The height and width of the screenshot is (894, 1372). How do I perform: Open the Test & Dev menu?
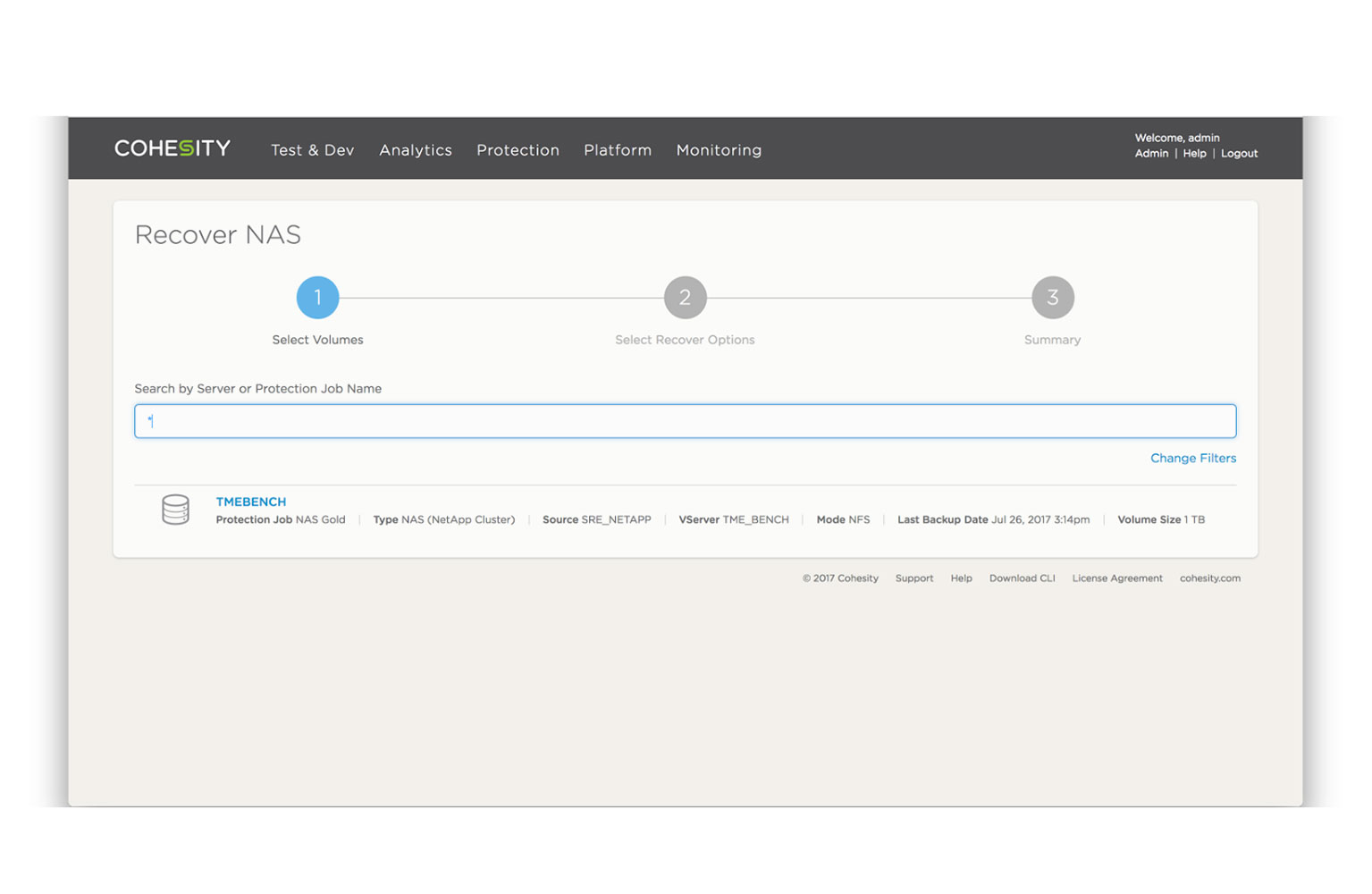pyautogui.click(x=312, y=150)
